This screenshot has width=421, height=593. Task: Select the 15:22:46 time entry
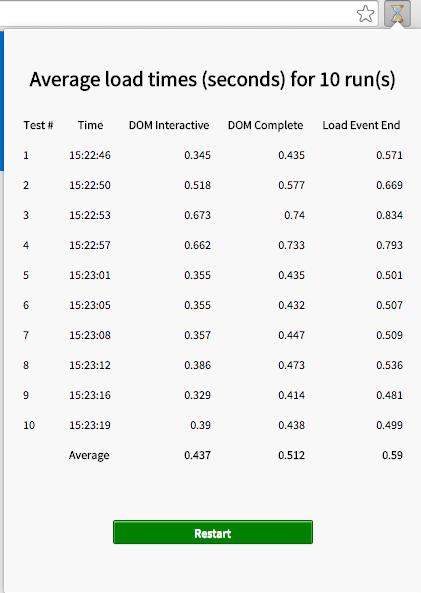90,155
